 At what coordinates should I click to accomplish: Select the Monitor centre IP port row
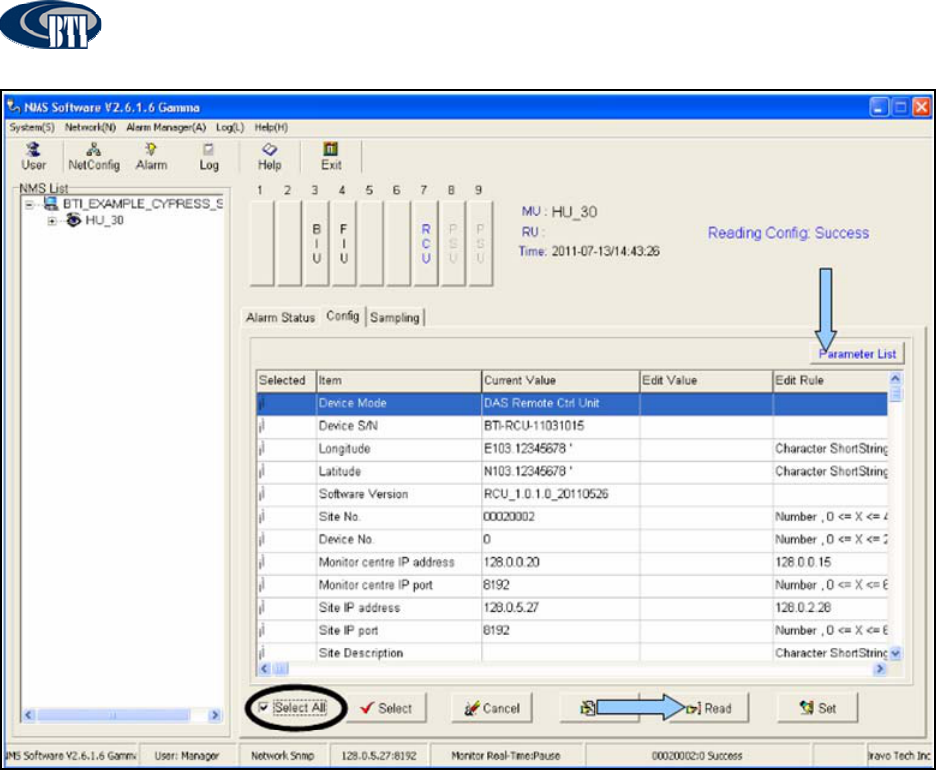coord(572,585)
